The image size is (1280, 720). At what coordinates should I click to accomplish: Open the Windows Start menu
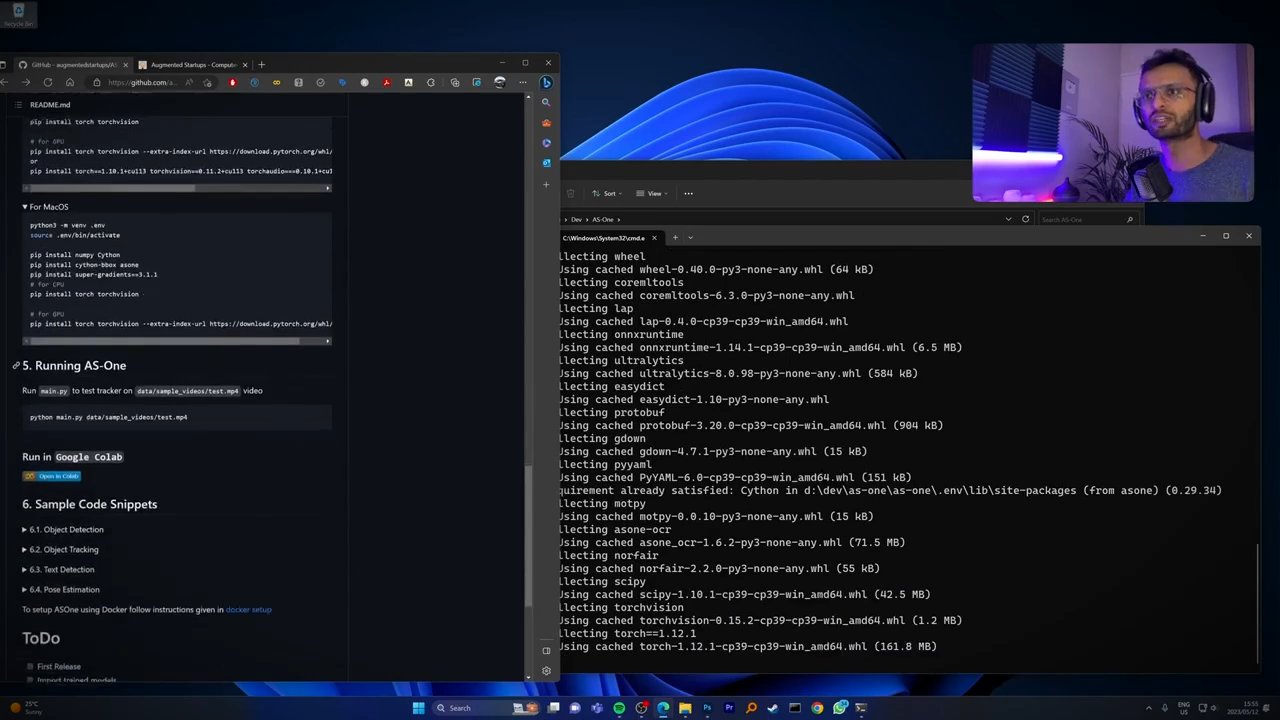click(418, 708)
